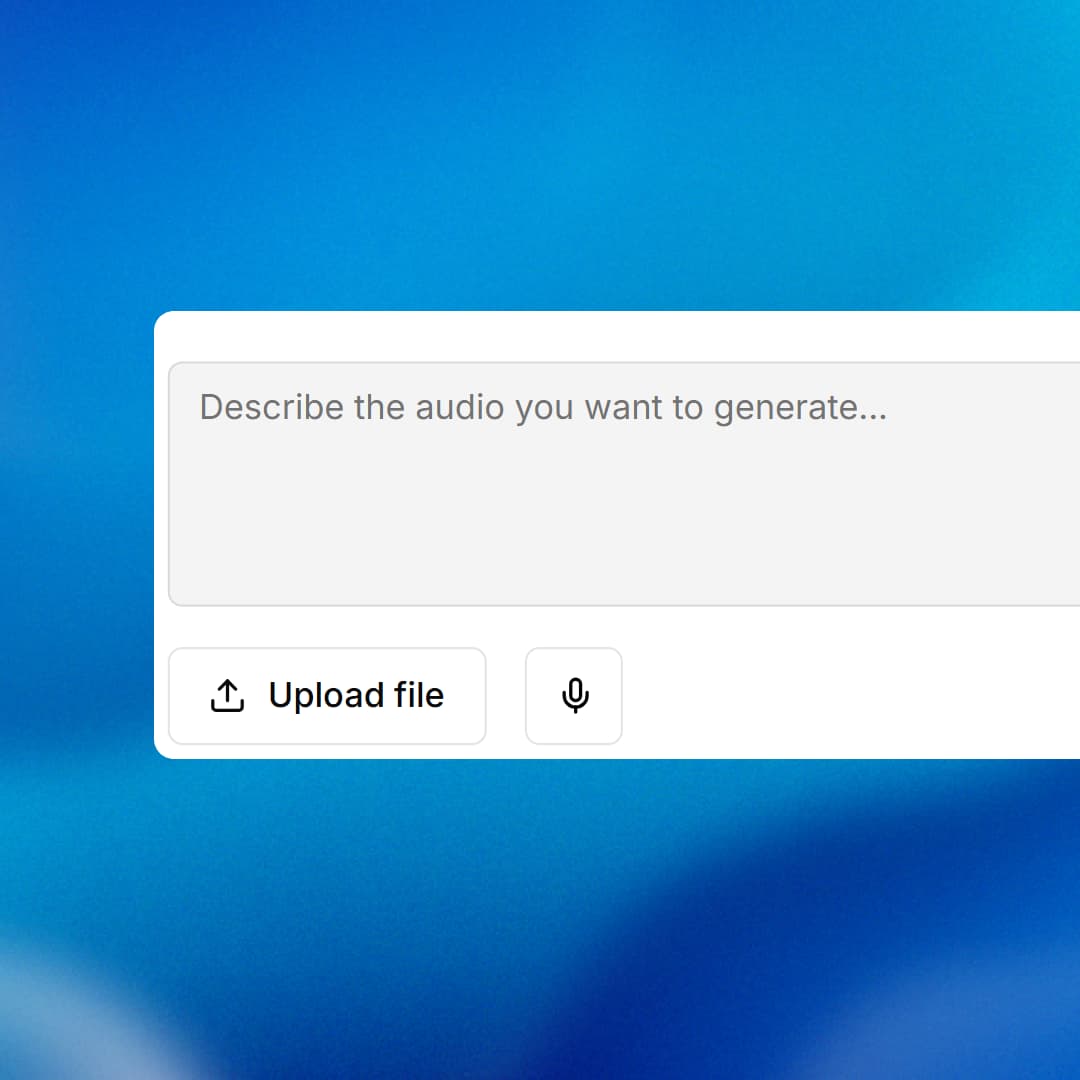Start voice recording with the microphone
Screen dimensions: 1080x1080
point(574,696)
